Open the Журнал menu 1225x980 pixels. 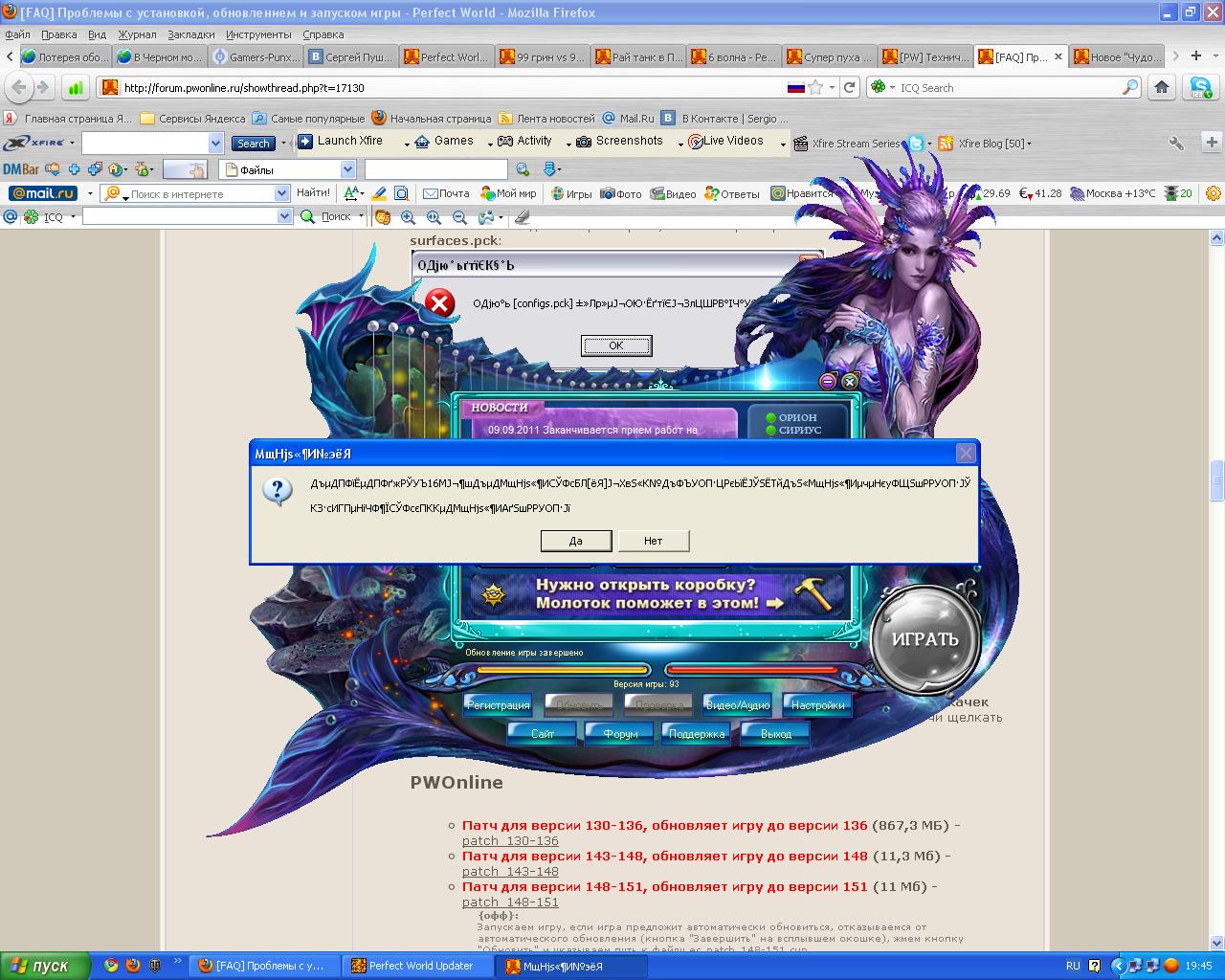tap(137, 34)
